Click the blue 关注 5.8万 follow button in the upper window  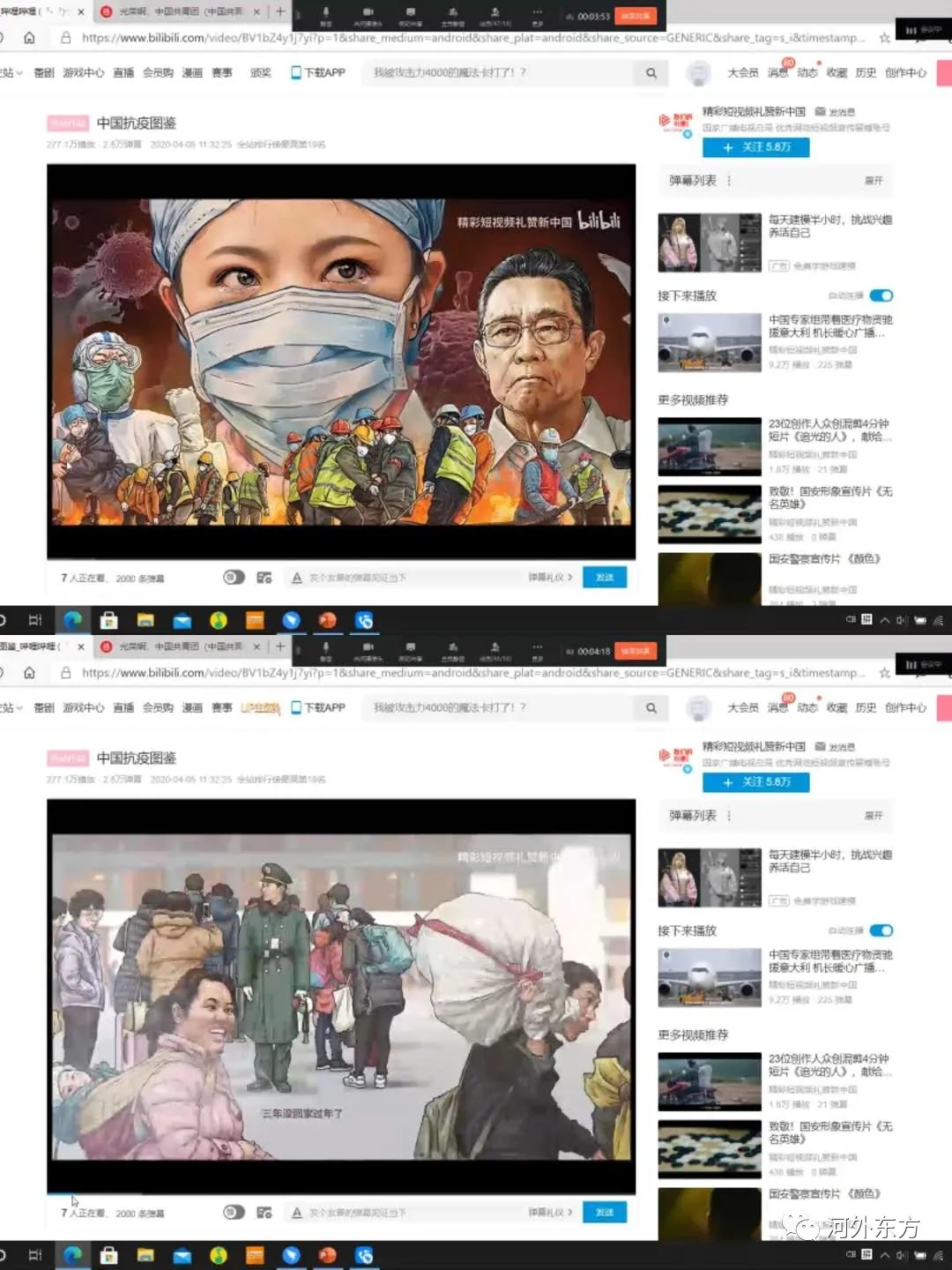pos(755,147)
